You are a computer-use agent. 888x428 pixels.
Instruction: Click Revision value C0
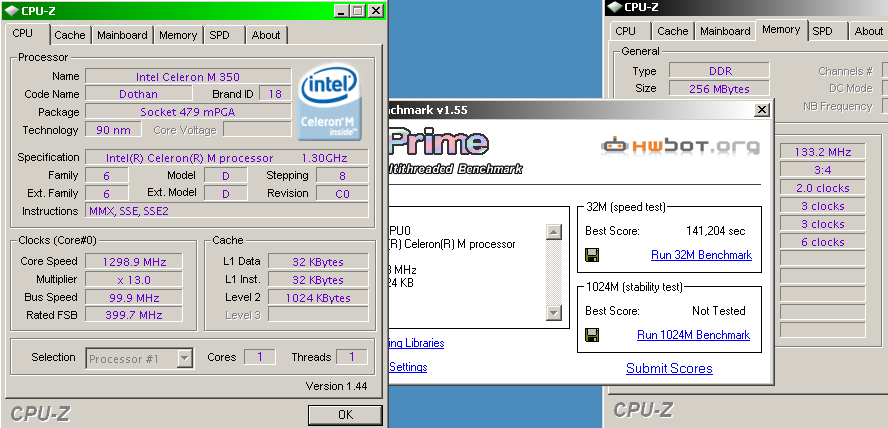coord(342,194)
